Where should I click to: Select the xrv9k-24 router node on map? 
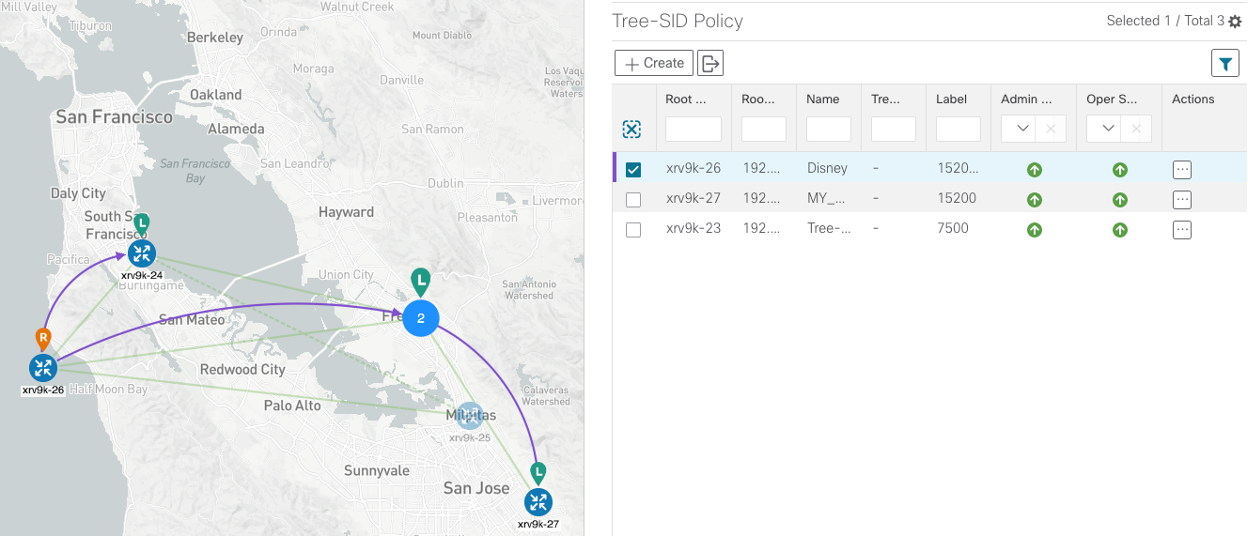[x=141, y=253]
